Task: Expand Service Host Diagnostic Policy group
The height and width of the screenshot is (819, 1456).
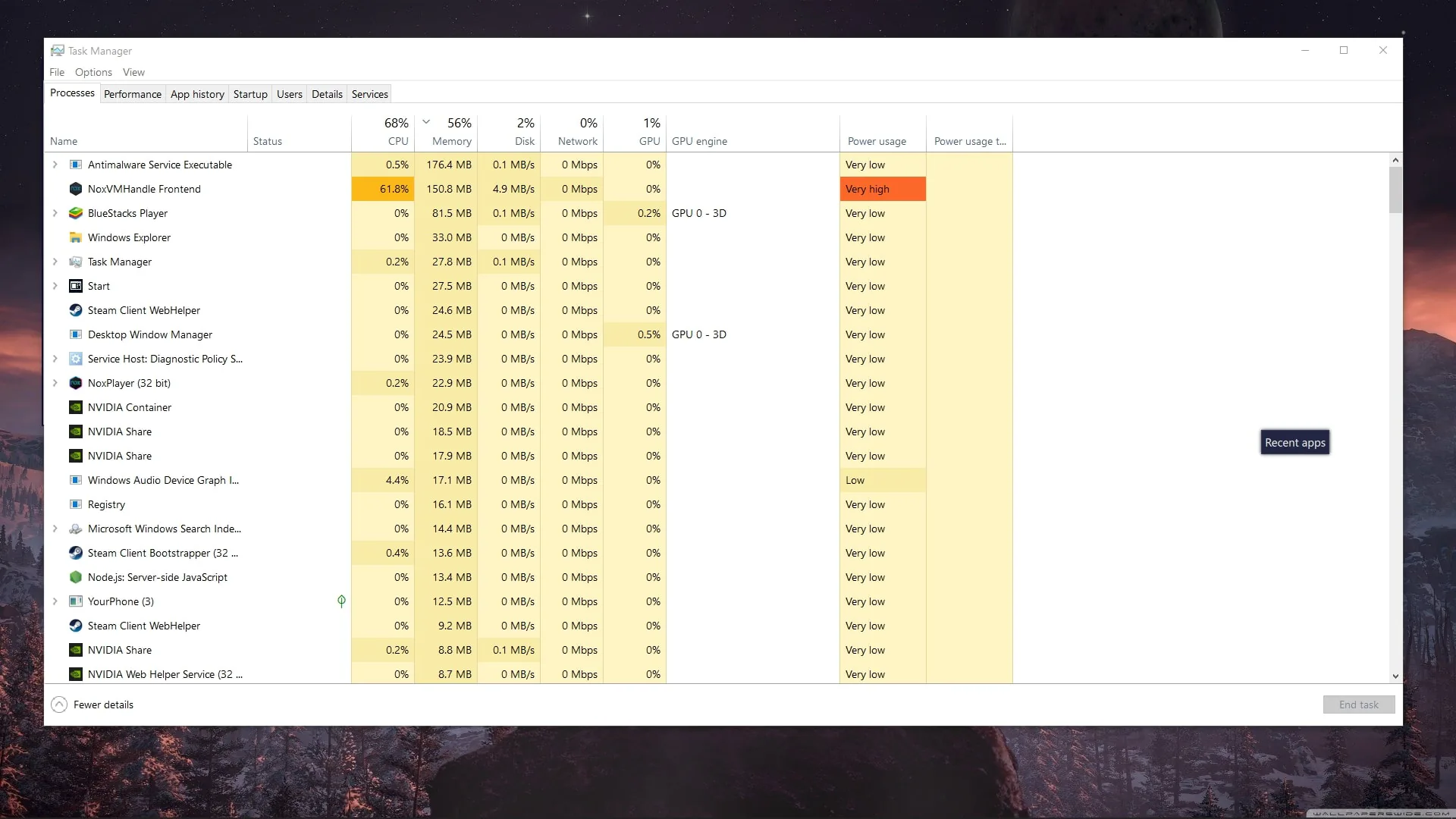Action: click(x=55, y=359)
